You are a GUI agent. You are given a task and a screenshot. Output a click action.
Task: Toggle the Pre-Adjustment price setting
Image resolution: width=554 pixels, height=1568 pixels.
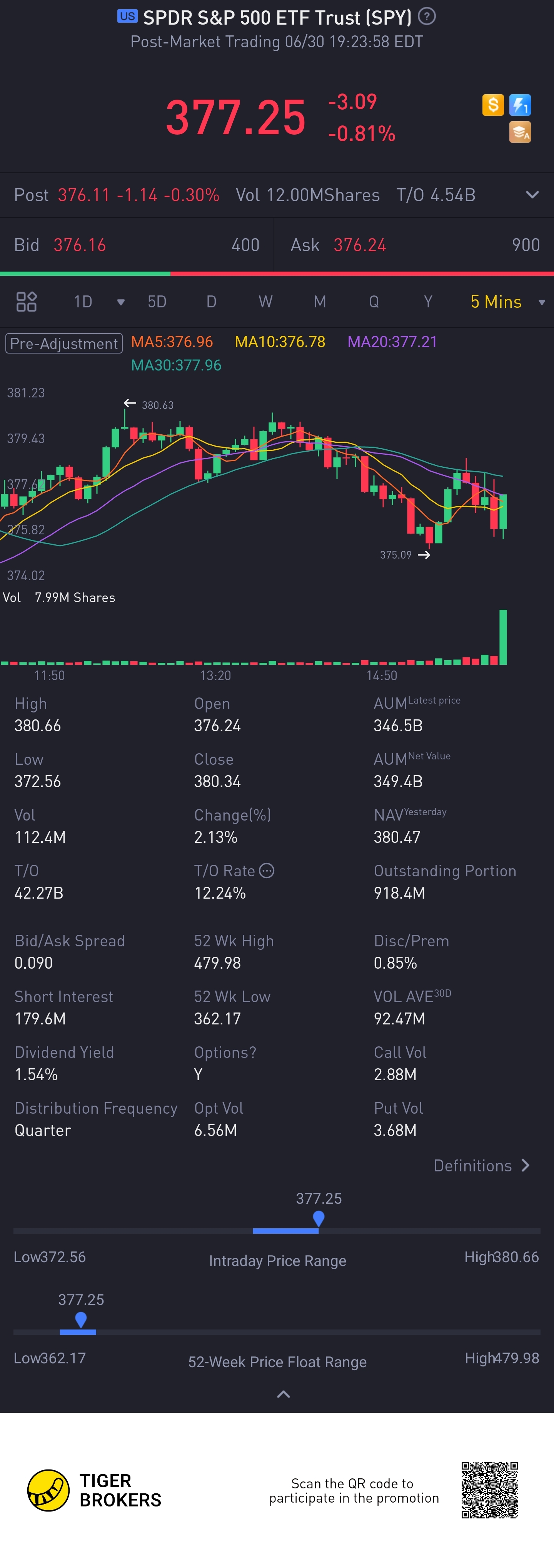click(x=64, y=343)
